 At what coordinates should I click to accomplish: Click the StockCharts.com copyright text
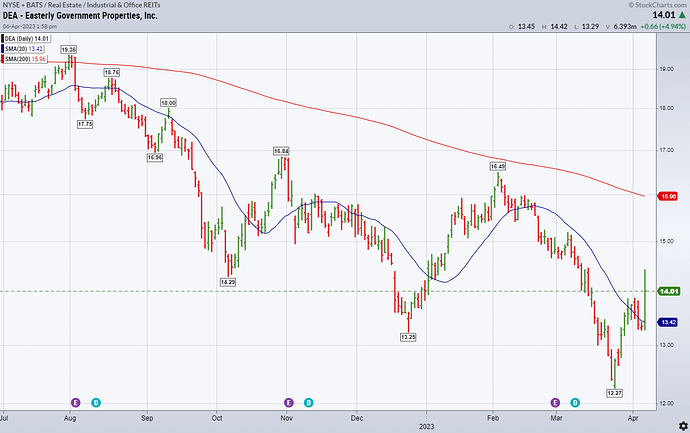tap(657, 5)
